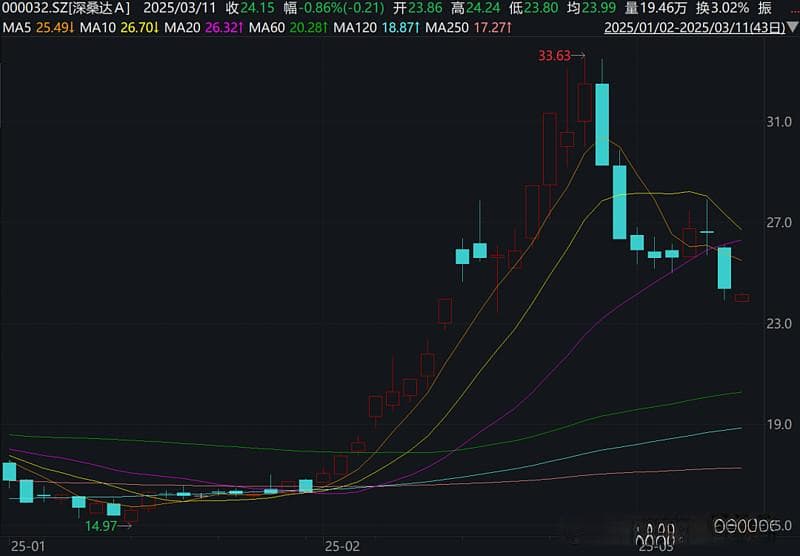
Task: Select the 2025/01/02-2025/03/11(43日) date range link
Action: [694, 28]
